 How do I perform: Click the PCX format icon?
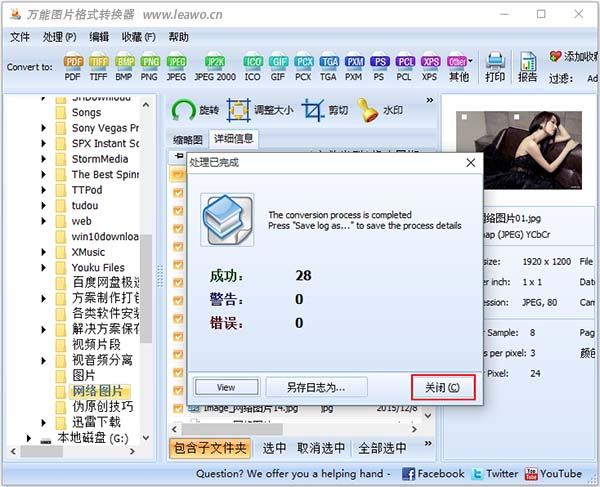coord(303,66)
